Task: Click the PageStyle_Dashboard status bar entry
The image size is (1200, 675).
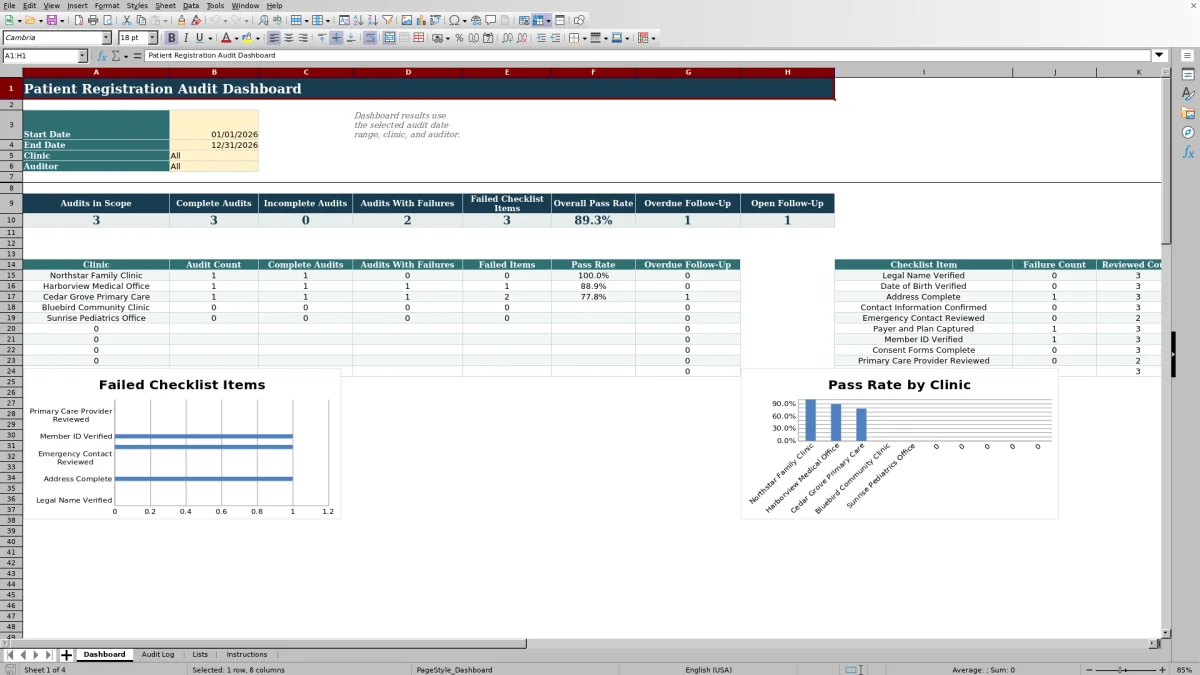Action: [454, 670]
